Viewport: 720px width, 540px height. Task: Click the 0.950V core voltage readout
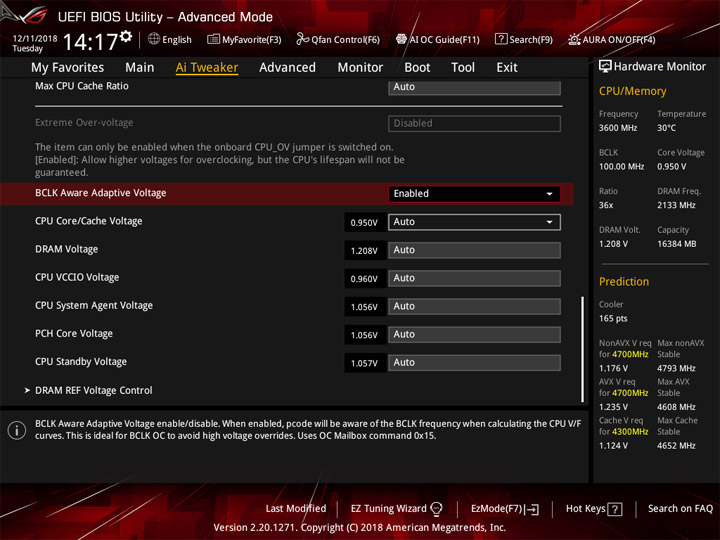coord(364,223)
